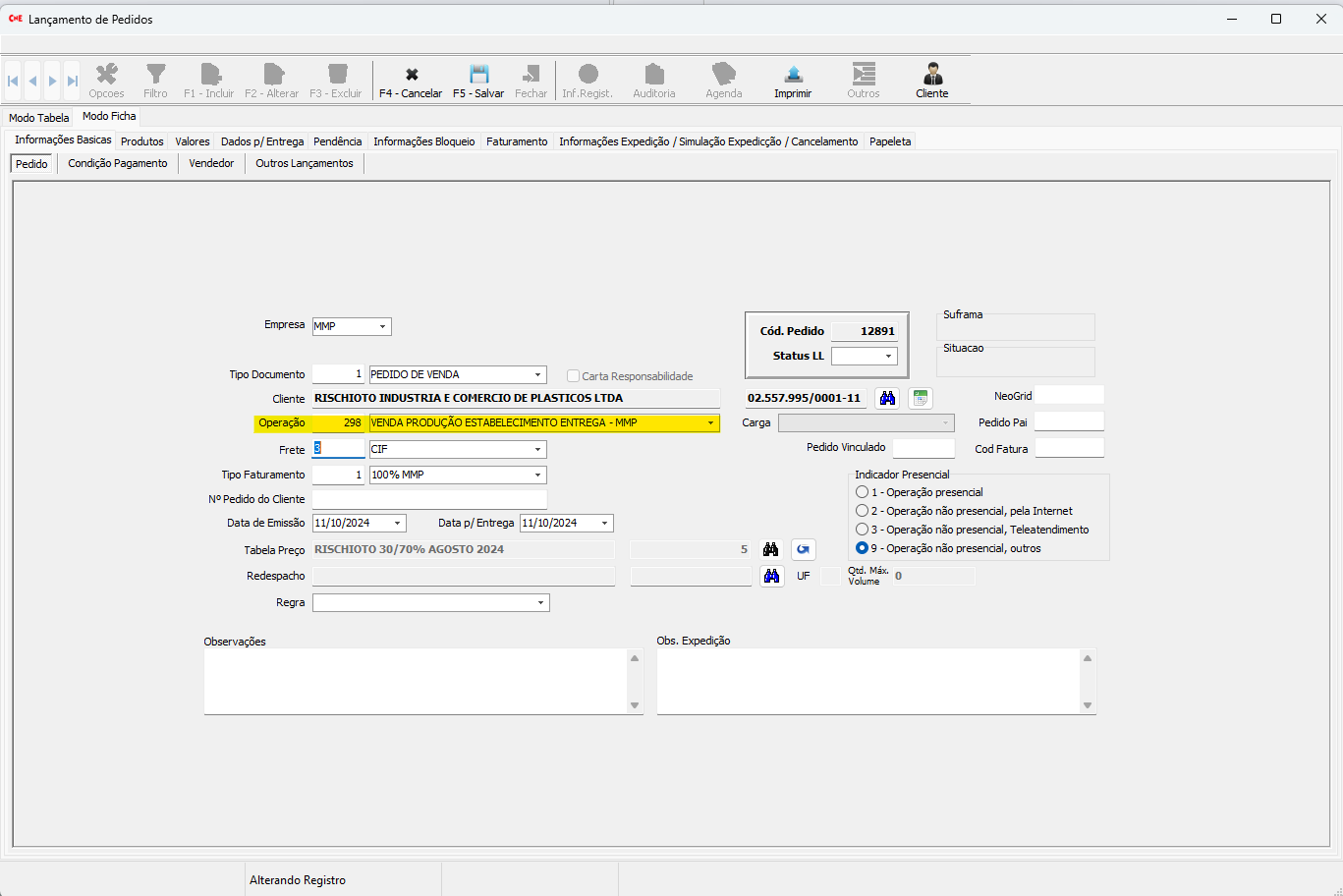Open the Cliente toolbar icon
The width and height of the screenshot is (1343, 896).
point(932,76)
